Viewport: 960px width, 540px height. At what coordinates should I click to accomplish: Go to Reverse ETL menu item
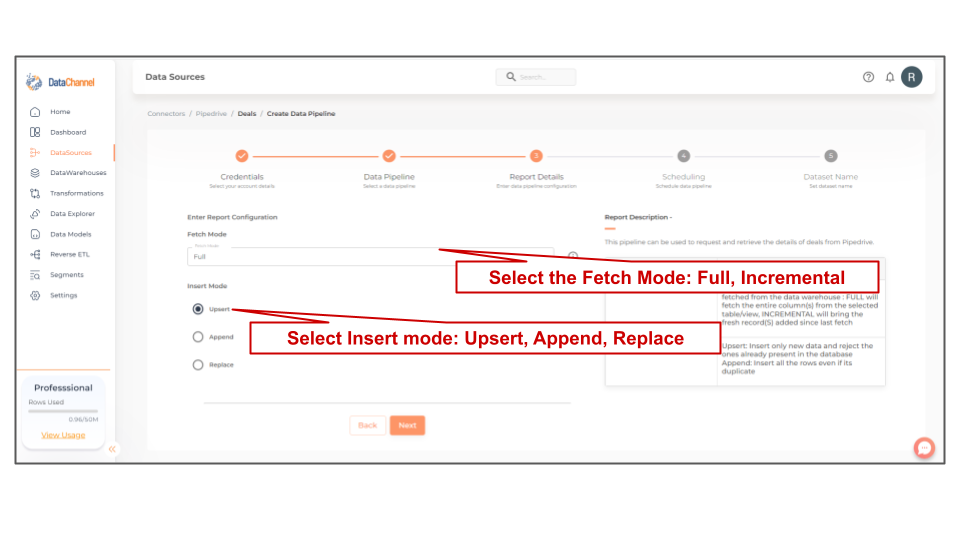pos(70,254)
